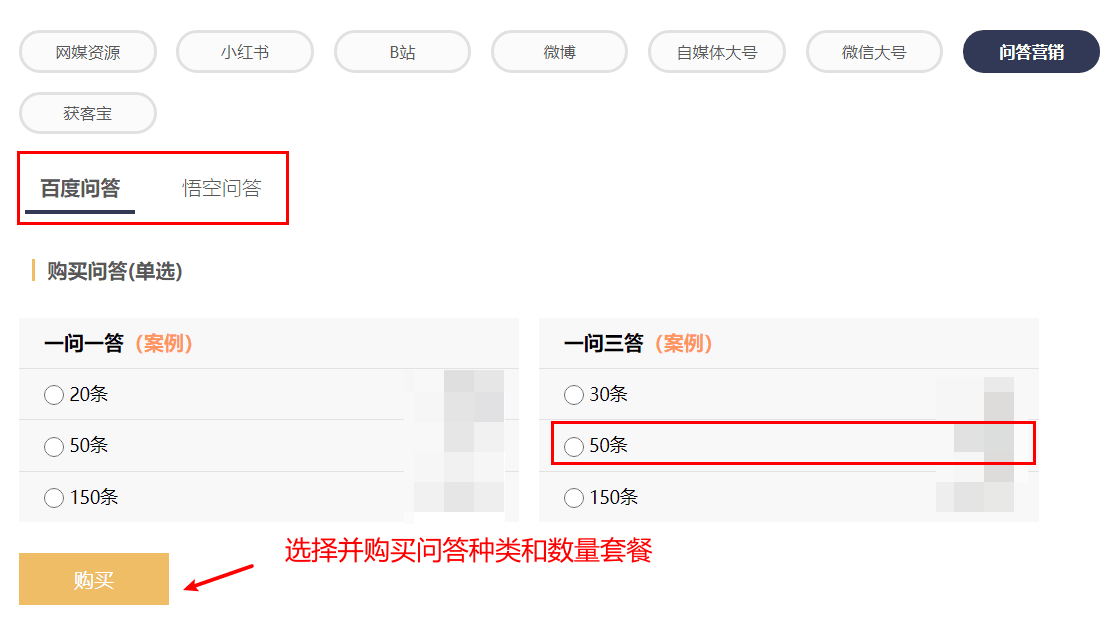1113x631 pixels.
Task: Select the 微博 category tab
Action: pos(559,52)
